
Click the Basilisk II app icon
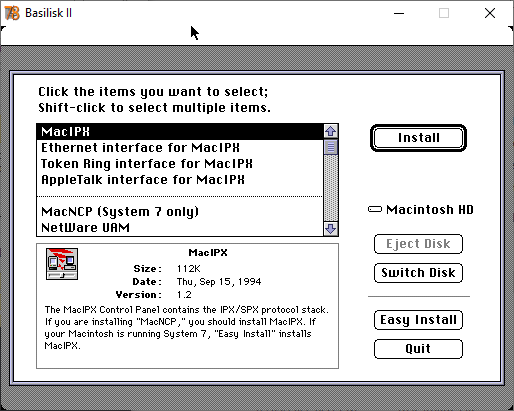tap(12, 13)
